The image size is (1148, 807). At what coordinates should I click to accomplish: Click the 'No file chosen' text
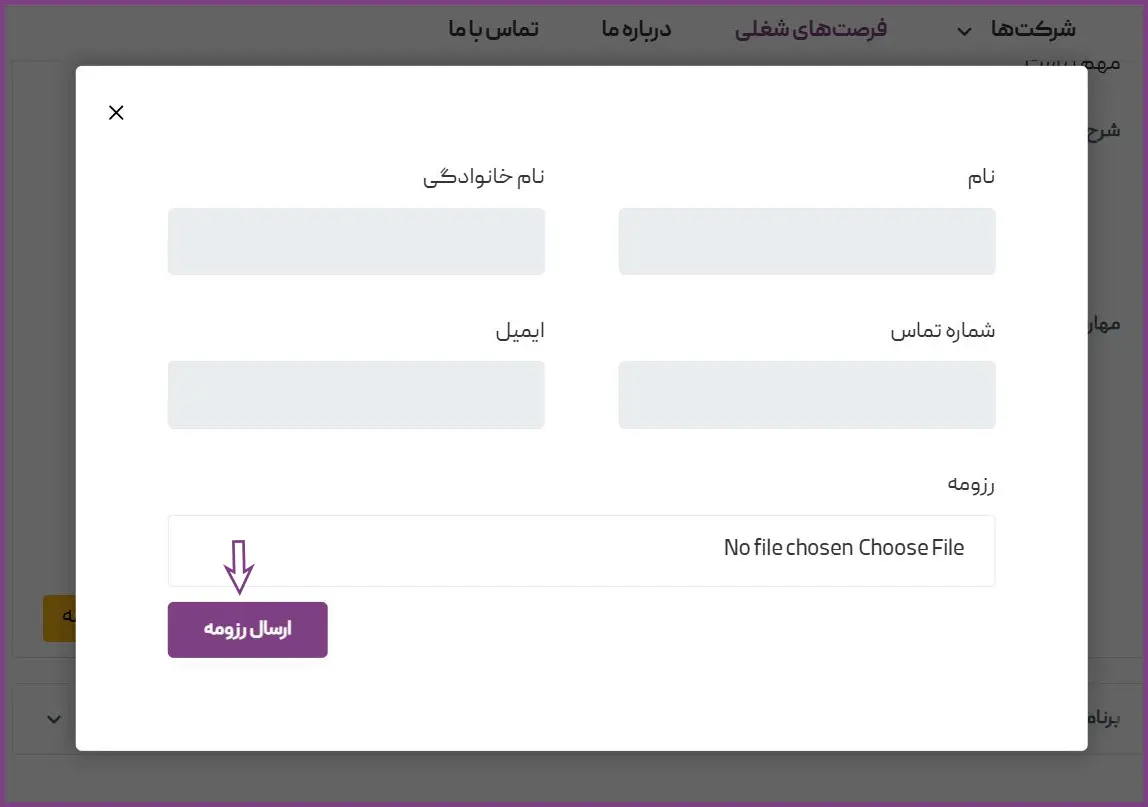tap(788, 548)
